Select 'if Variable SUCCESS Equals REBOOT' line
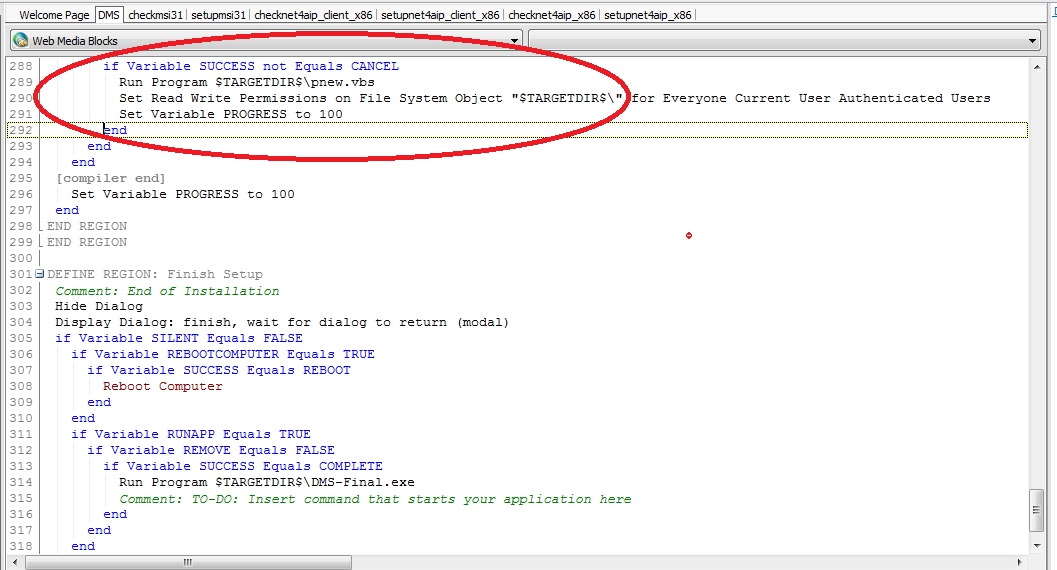 (219, 371)
